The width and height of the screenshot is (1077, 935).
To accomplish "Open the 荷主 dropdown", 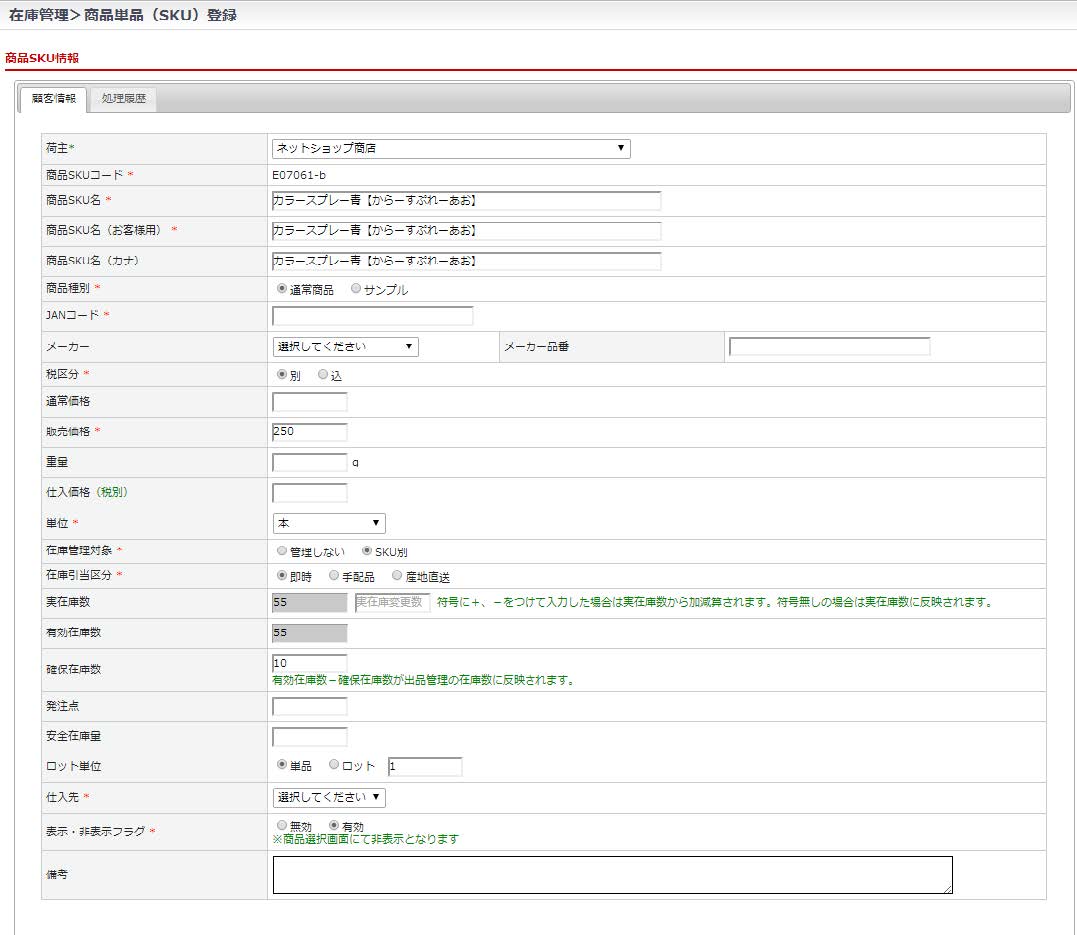I will [451, 149].
